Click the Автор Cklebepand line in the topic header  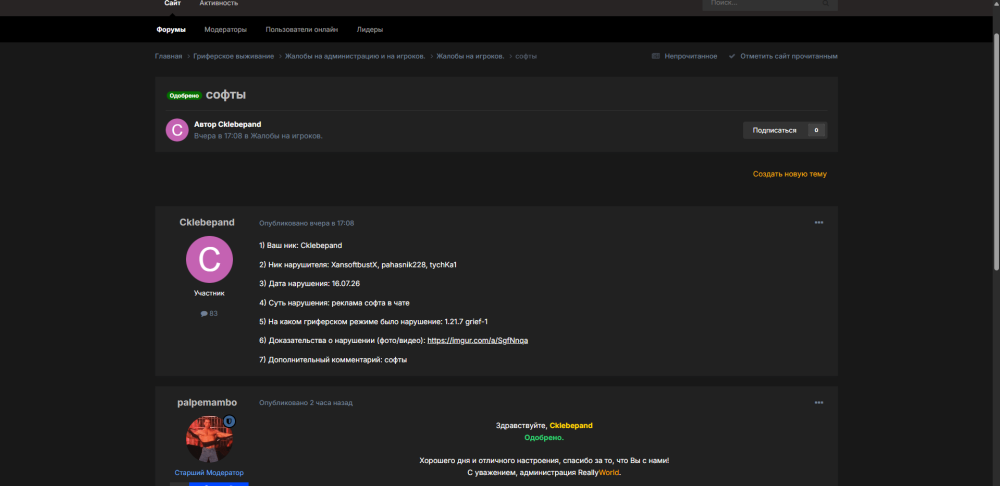pyautogui.click(x=228, y=124)
